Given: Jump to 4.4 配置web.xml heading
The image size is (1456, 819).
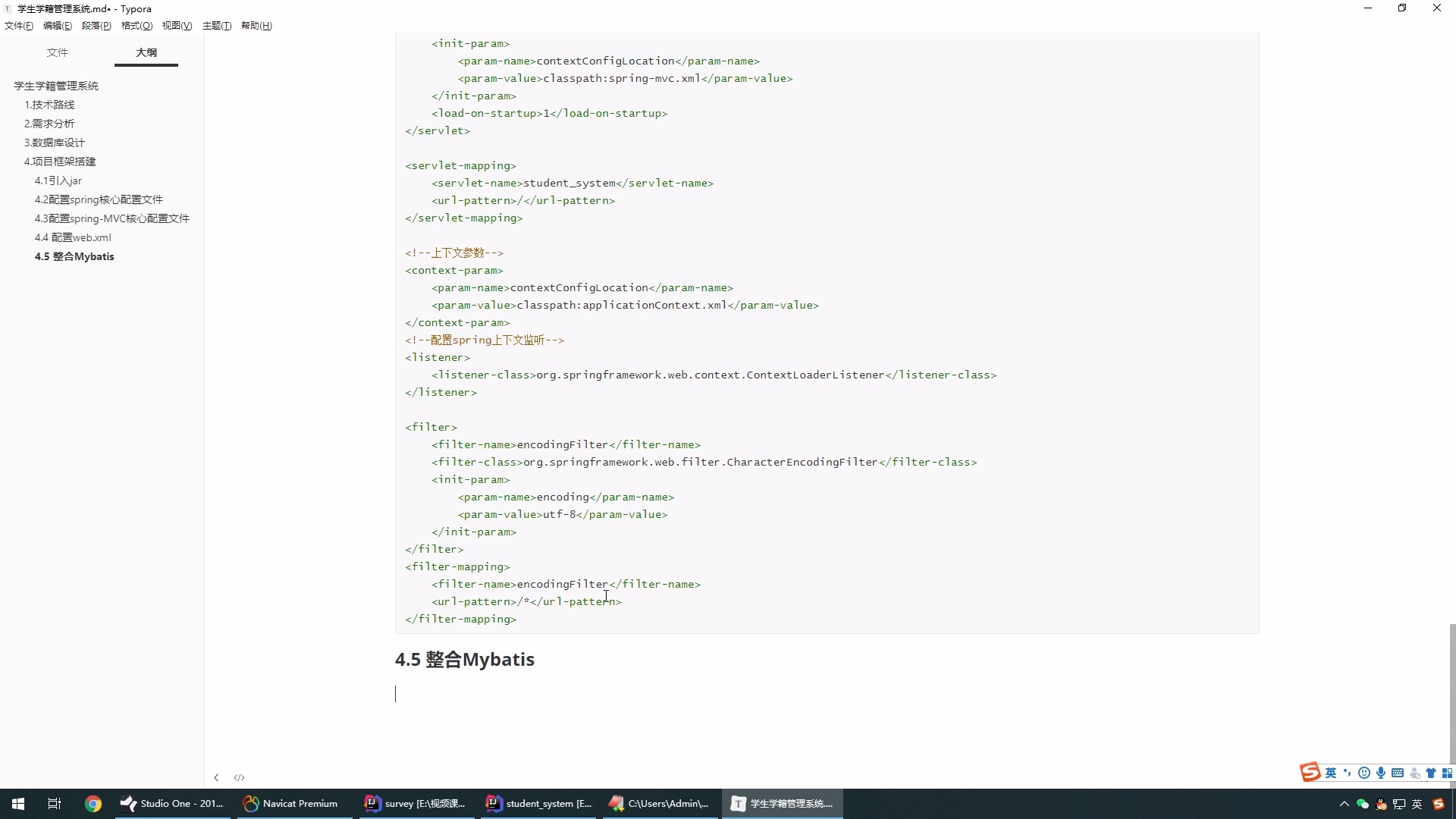Looking at the screenshot, I should tap(73, 237).
